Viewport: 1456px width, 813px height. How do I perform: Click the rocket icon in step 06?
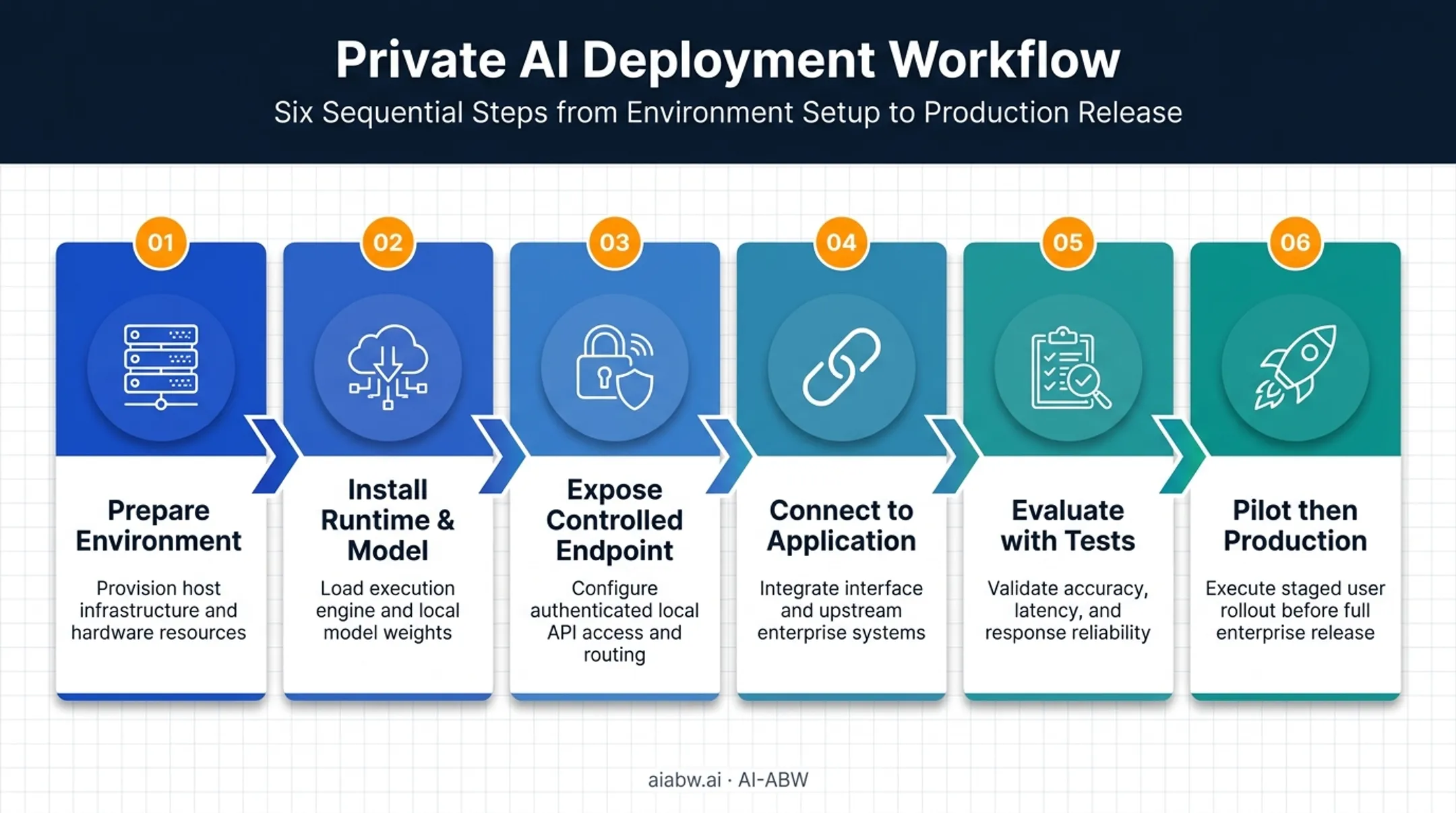pos(1296,367)
